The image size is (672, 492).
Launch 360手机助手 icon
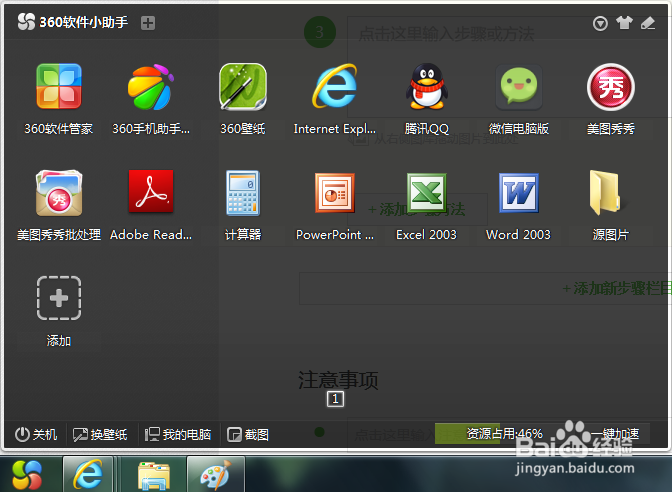point(150,87)
